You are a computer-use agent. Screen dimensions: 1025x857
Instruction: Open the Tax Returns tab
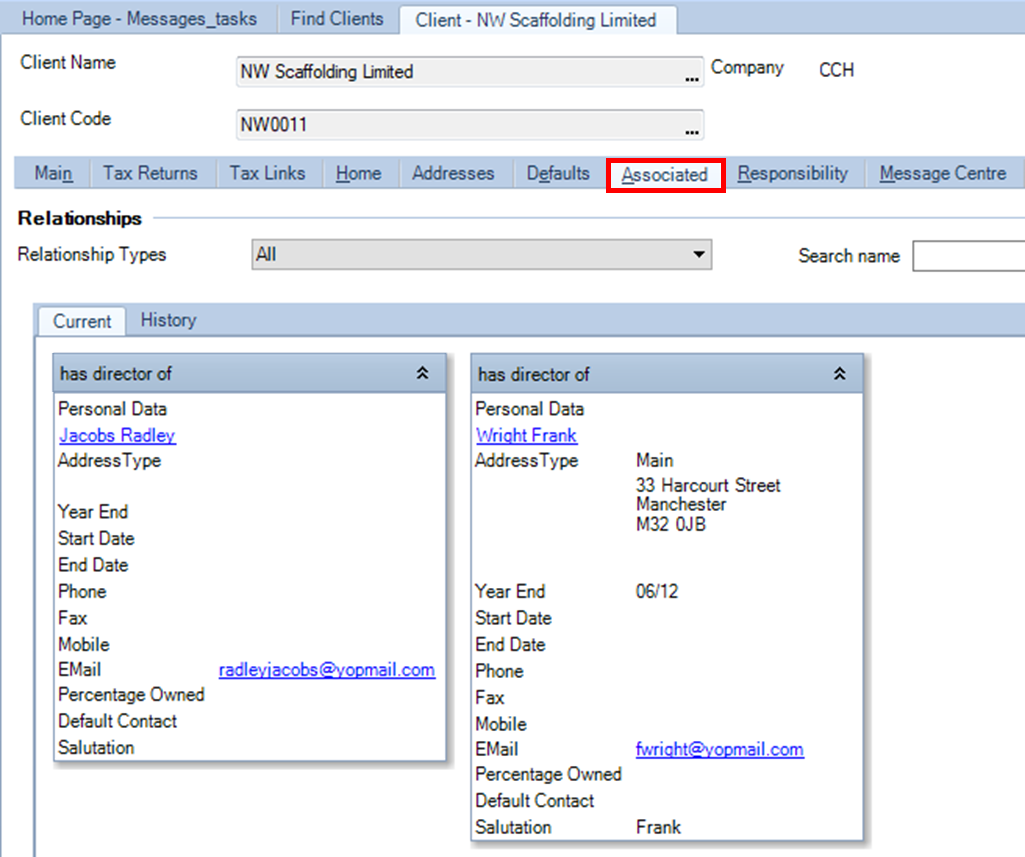pos(150,173)
